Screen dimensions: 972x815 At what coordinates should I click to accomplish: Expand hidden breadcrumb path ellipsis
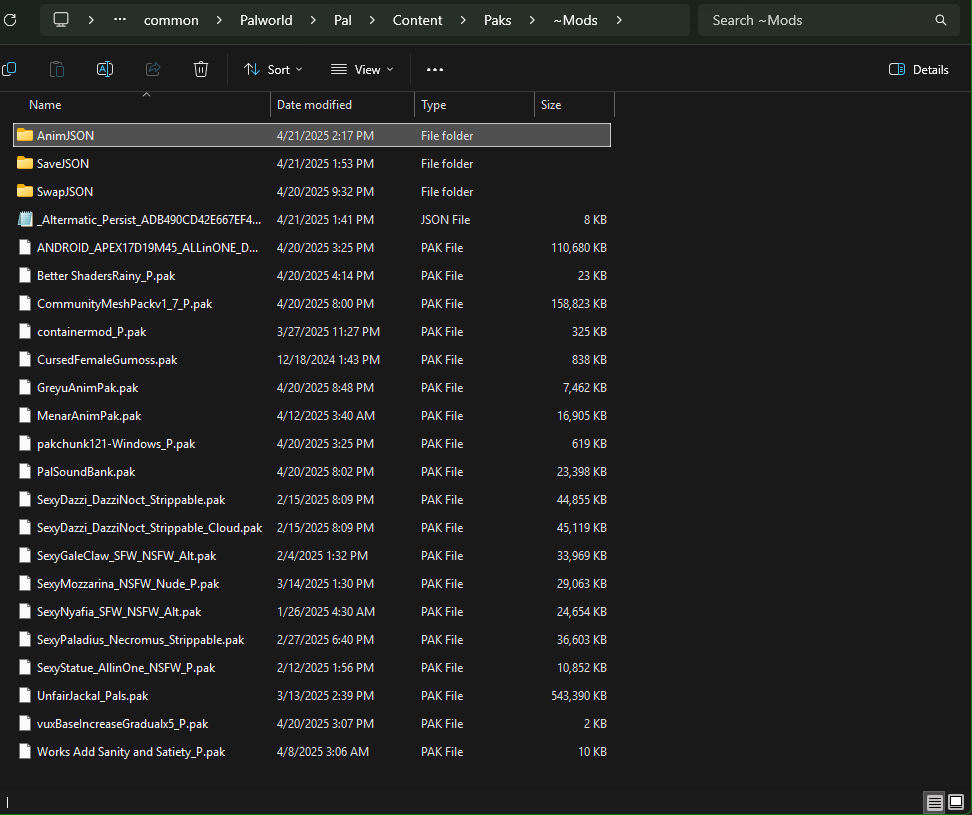click(120, 20)
